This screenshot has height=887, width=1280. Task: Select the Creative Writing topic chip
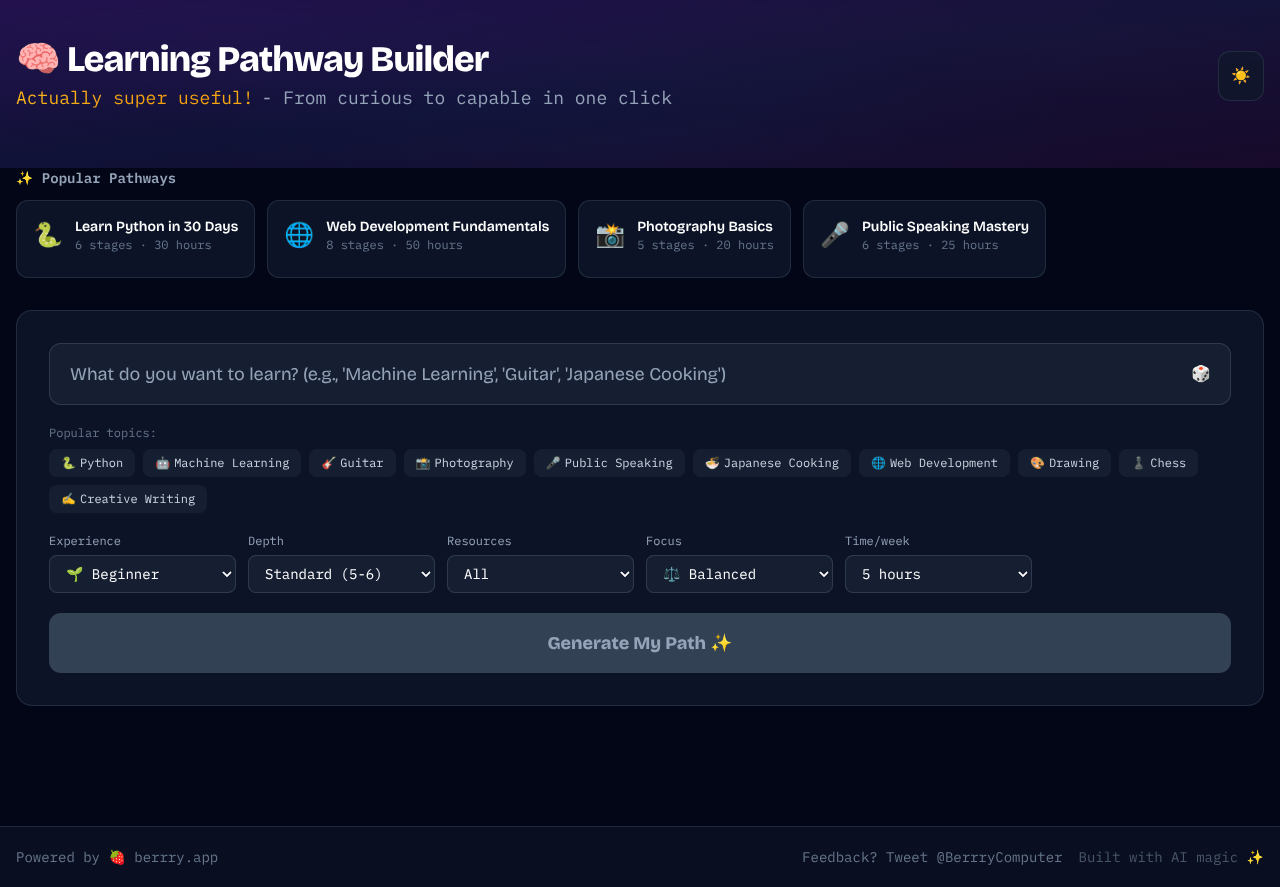click(x=128, y=499)
